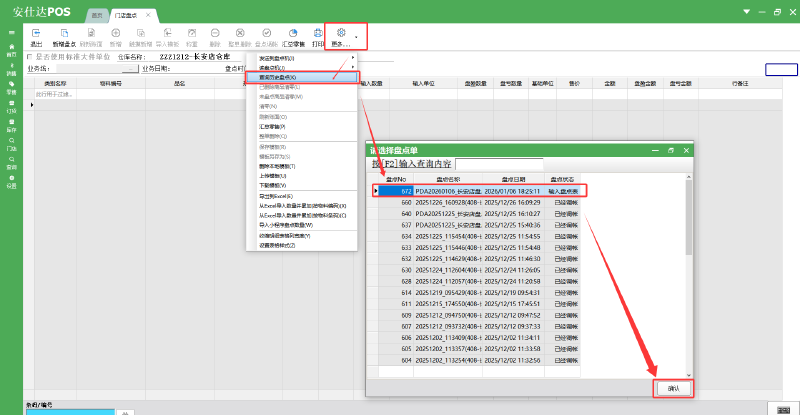800x415 pixels.
Task: Select stocktake row number 630
Action: coord(479,270)
